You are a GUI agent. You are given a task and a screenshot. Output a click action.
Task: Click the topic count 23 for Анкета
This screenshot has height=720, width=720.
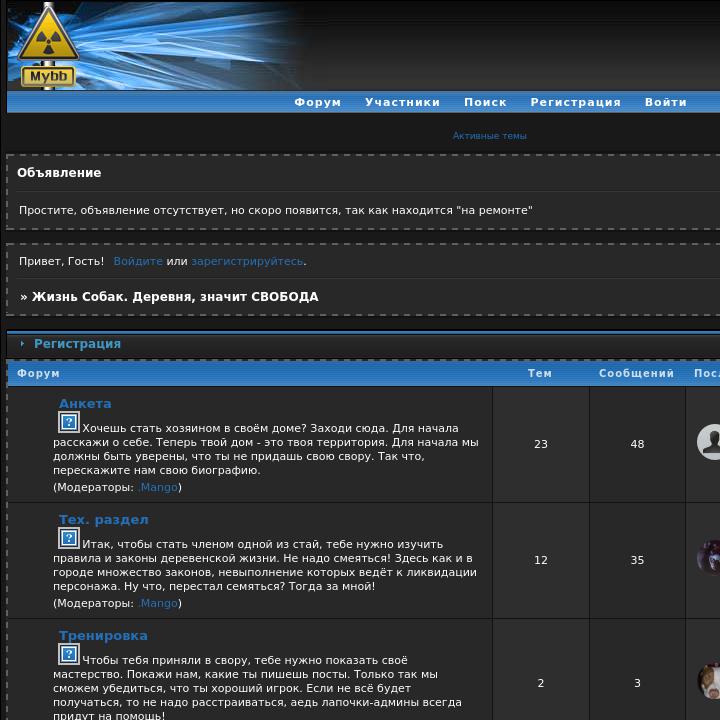tap(541, 444)
